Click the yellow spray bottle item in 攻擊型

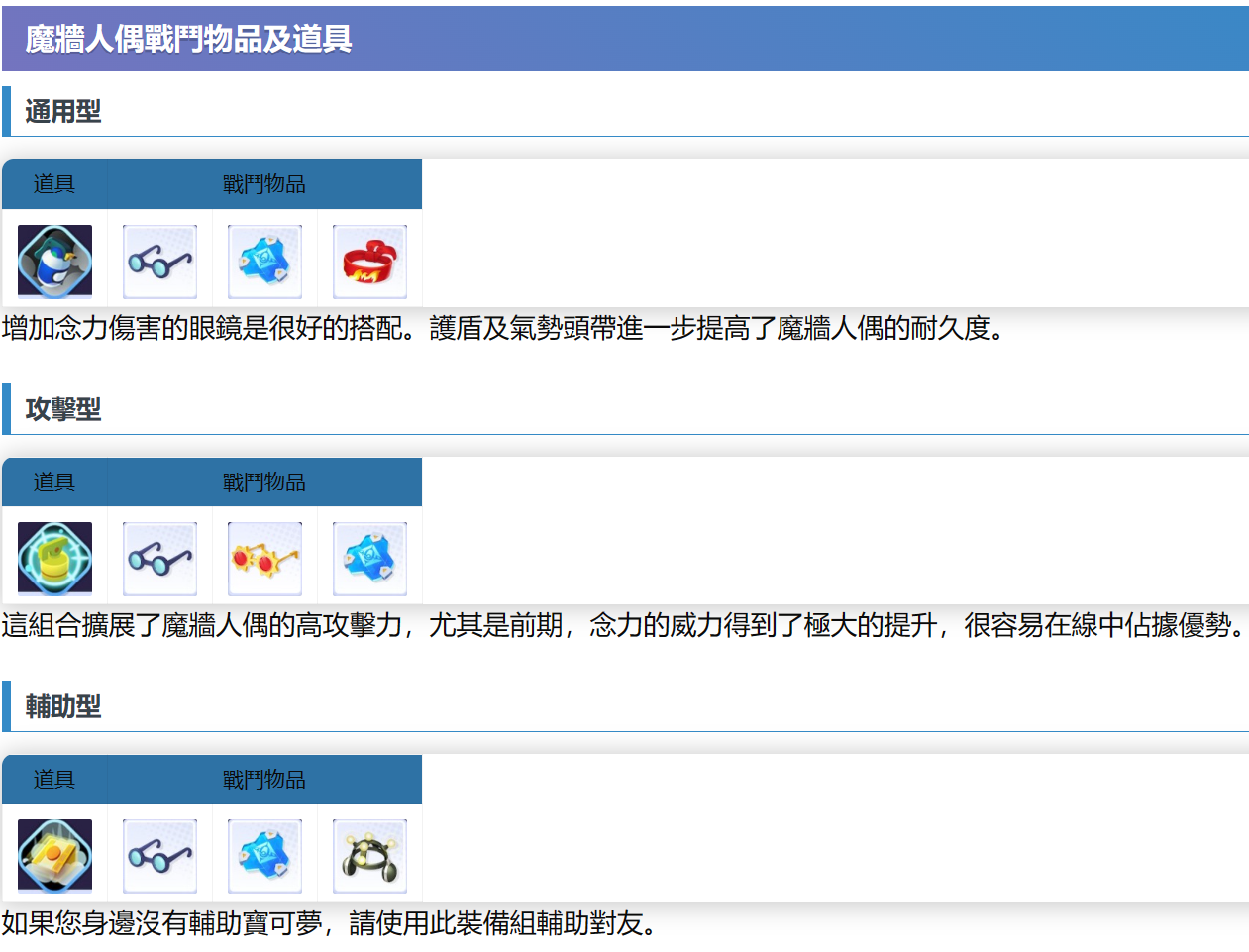point(54,558)
